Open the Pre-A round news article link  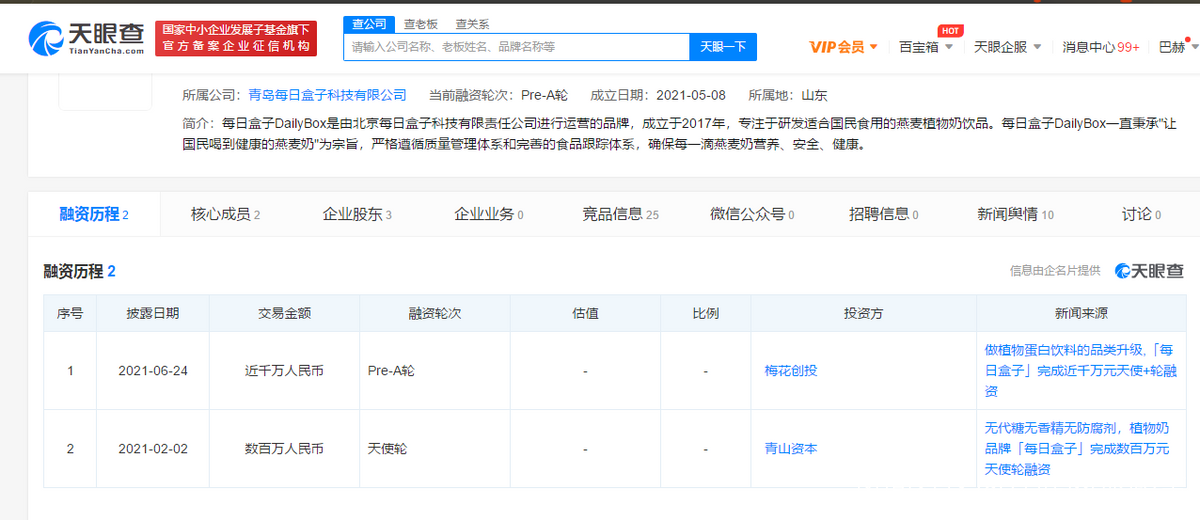pos(1080,371)
